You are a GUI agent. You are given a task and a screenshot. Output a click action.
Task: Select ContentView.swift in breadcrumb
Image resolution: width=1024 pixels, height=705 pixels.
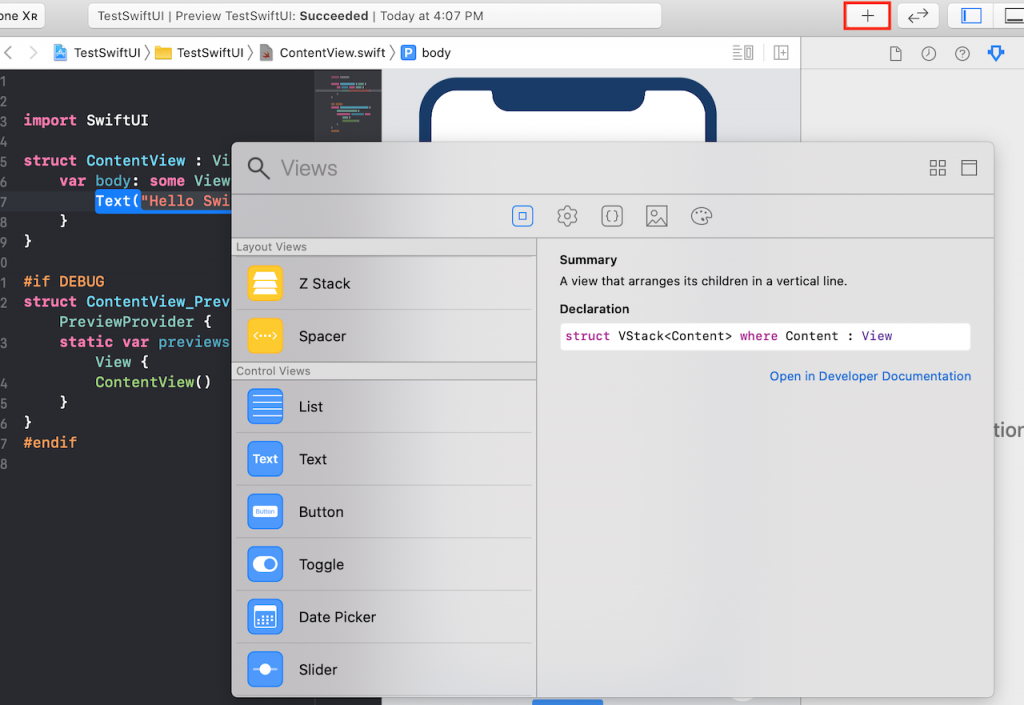click(323, 53)
